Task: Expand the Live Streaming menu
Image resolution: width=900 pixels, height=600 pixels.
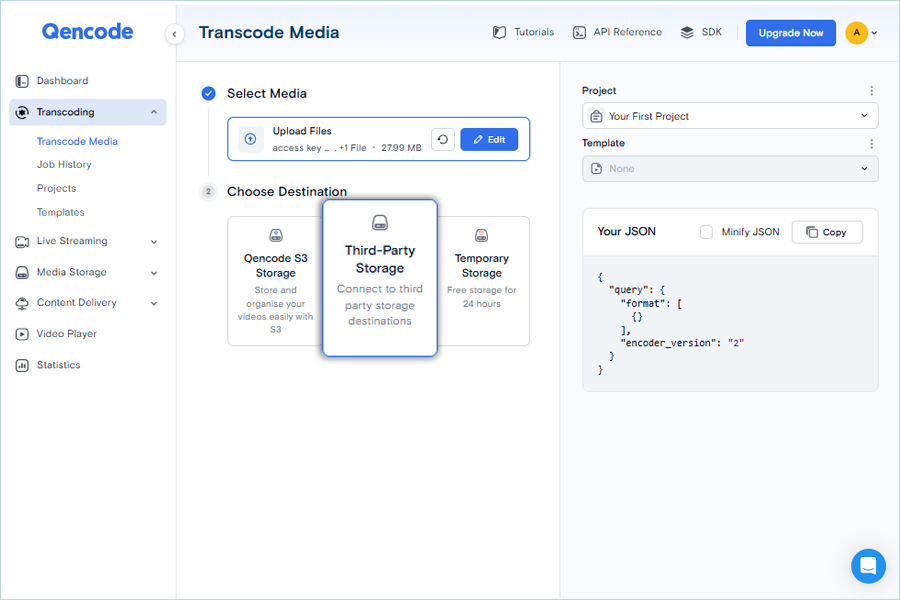Action: point(87,241)
